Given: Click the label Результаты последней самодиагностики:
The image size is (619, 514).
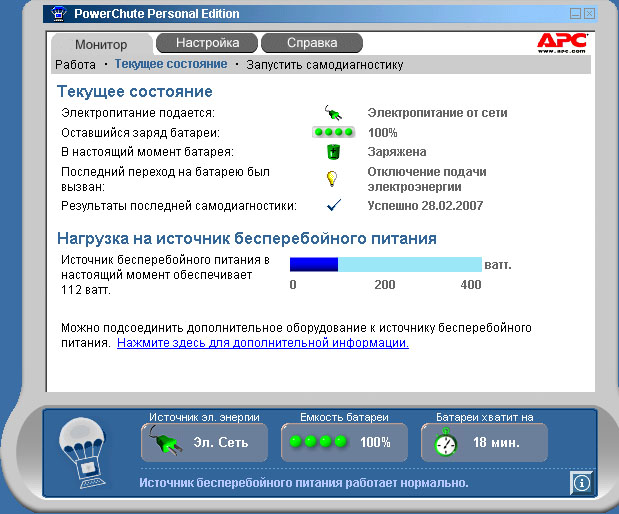Looking at the screenshot, I should (179, 206).
